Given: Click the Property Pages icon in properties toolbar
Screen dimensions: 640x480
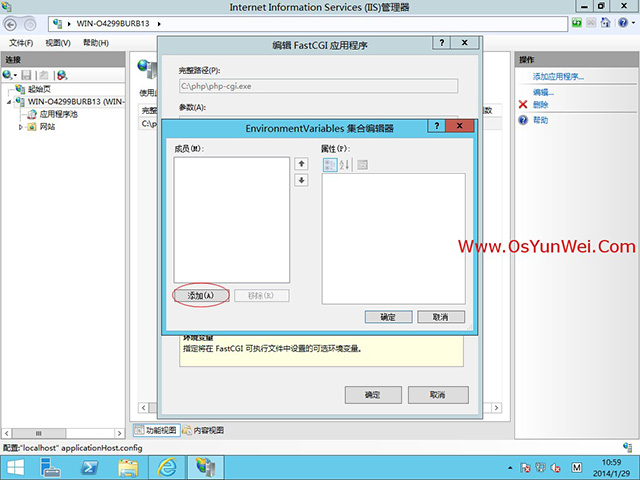Looking at the screenshot, I should click(362, 164).
